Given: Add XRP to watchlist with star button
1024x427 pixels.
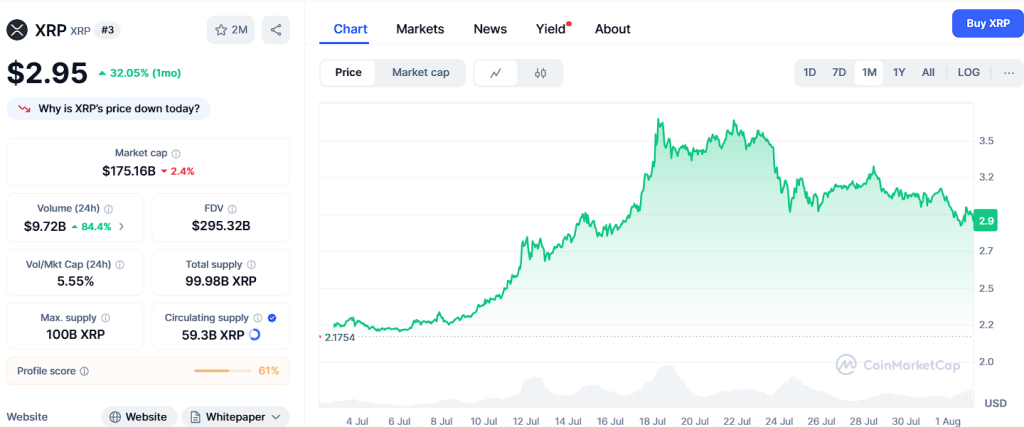Looking at the screenshot, I should (x=231, y=30).
